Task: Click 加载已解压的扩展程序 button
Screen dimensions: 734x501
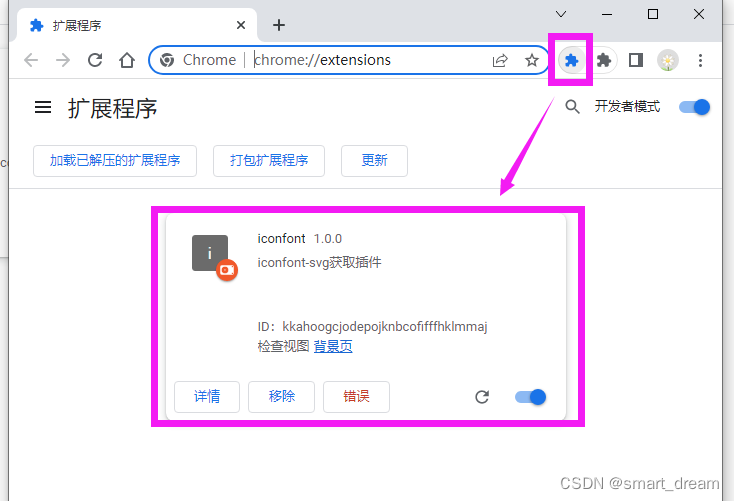Action: (x=115, y=161)
